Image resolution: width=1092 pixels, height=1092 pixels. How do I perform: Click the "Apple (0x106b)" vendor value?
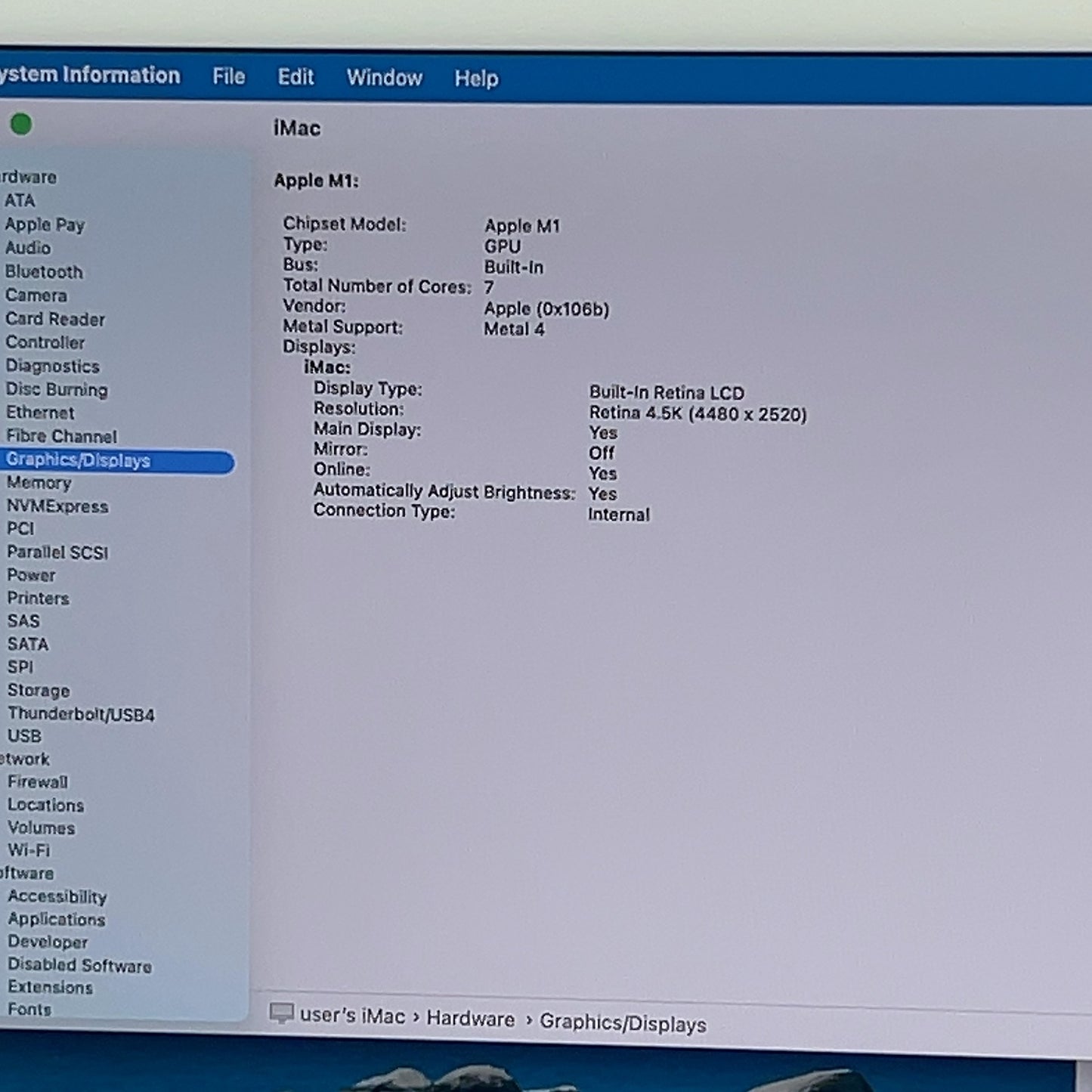[546, 309]
